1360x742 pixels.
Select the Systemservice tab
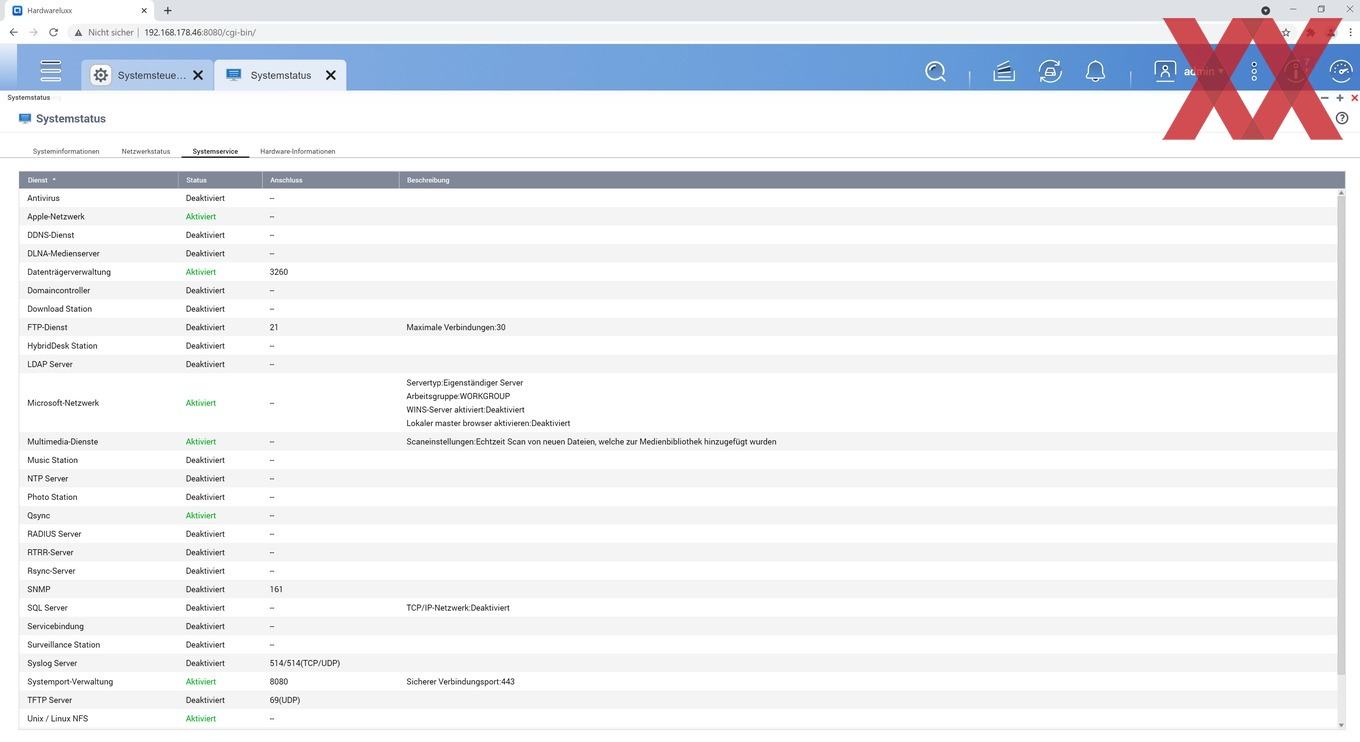(x=215, y=151)
